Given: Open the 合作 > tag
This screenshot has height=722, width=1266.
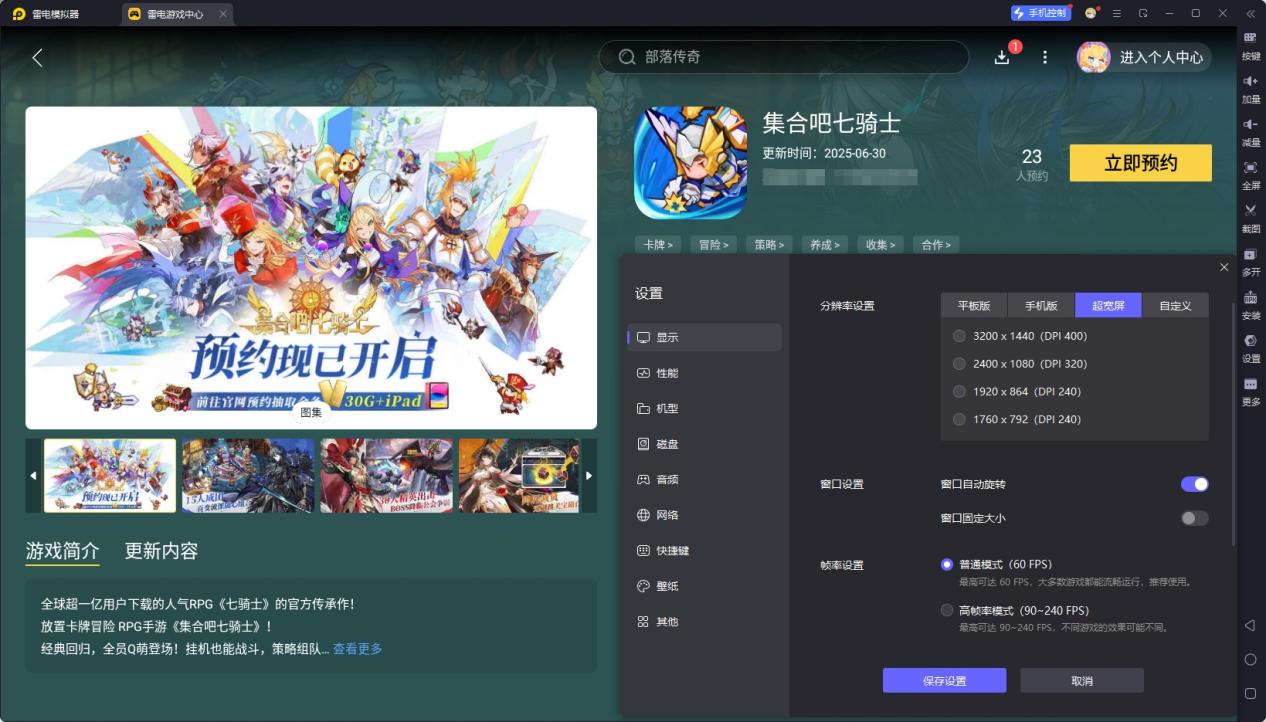Looking at the screenshot, I should click(x=937, y=244).
